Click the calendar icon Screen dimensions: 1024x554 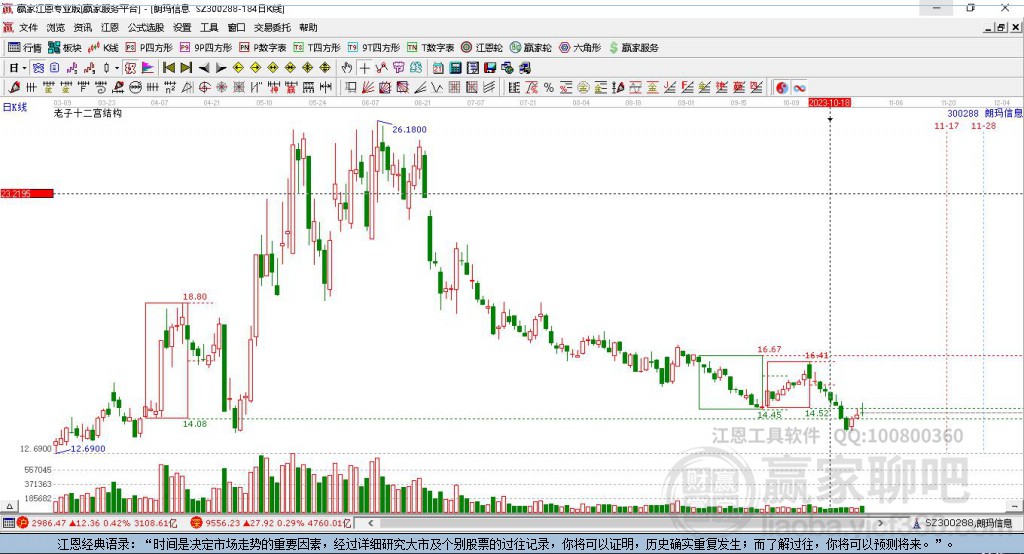click(x=438, y=68)
